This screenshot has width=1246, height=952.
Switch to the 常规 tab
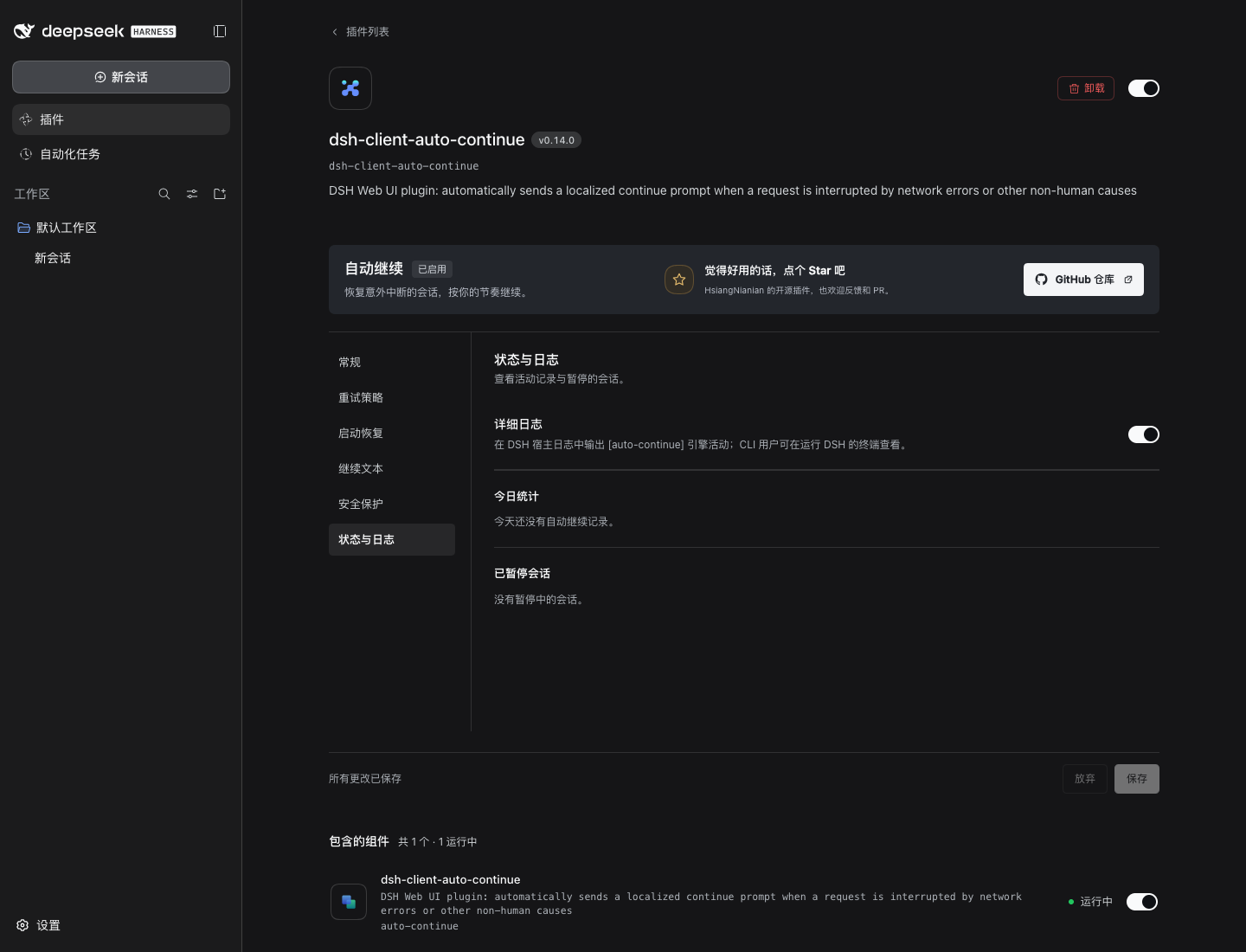tap(392, 362)
